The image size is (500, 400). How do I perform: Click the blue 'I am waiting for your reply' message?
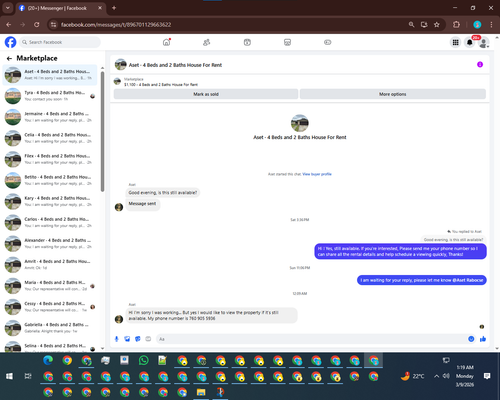click(x=422, y=280)
